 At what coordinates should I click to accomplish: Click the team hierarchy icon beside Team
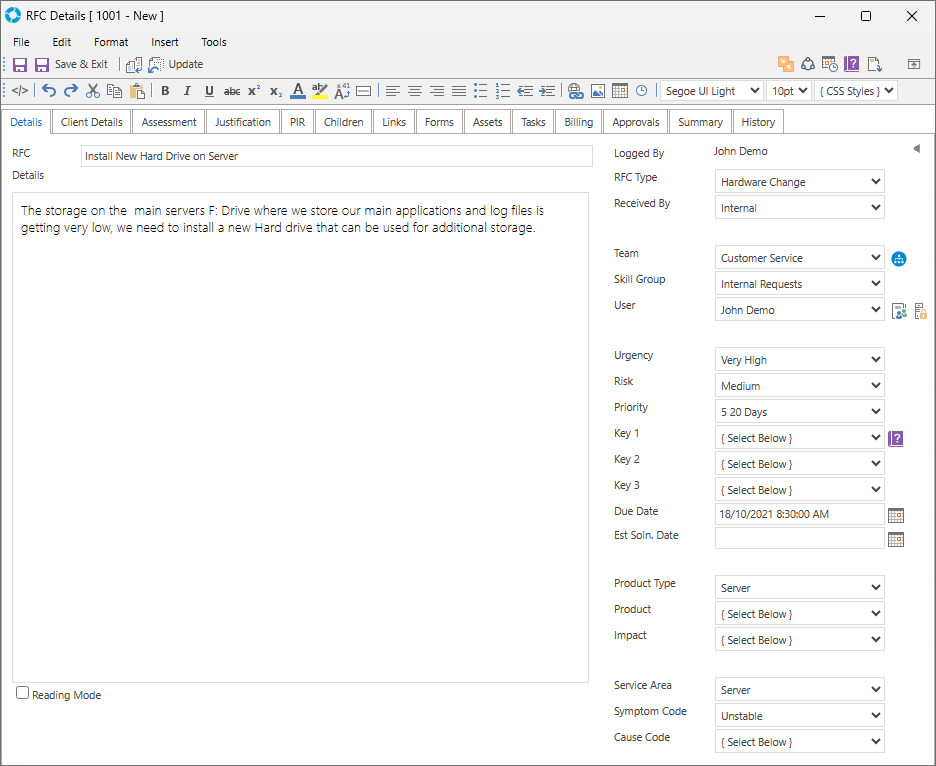[x=899, y=259]
